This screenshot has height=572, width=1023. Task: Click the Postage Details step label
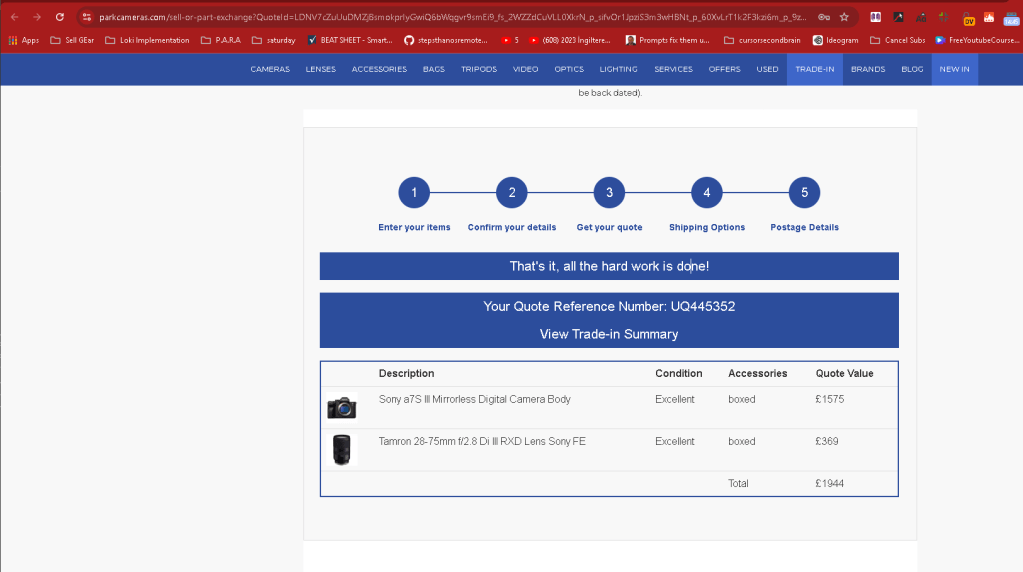tap(804, 228)
